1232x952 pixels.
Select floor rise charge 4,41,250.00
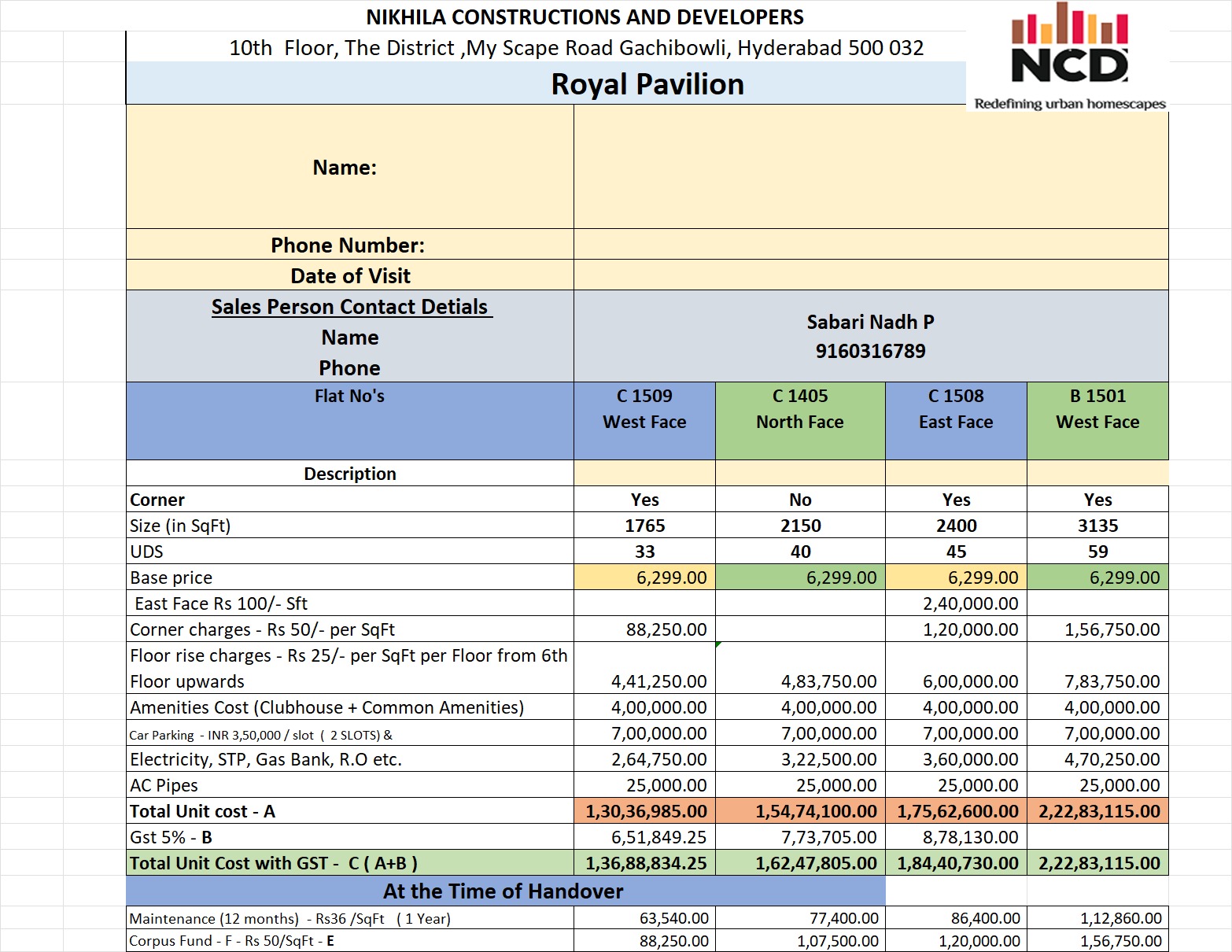(x=644, y=668)
